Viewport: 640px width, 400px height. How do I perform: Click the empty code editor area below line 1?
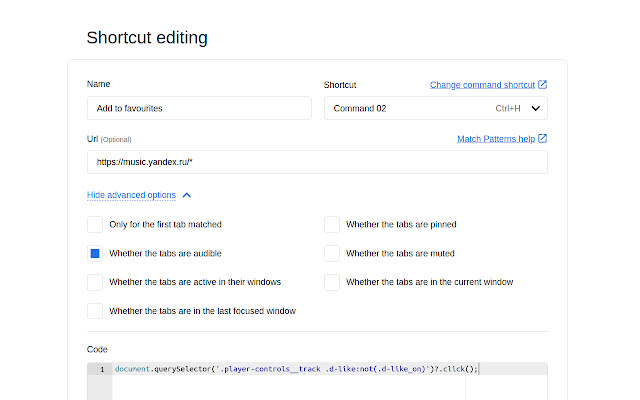(330, 388)
